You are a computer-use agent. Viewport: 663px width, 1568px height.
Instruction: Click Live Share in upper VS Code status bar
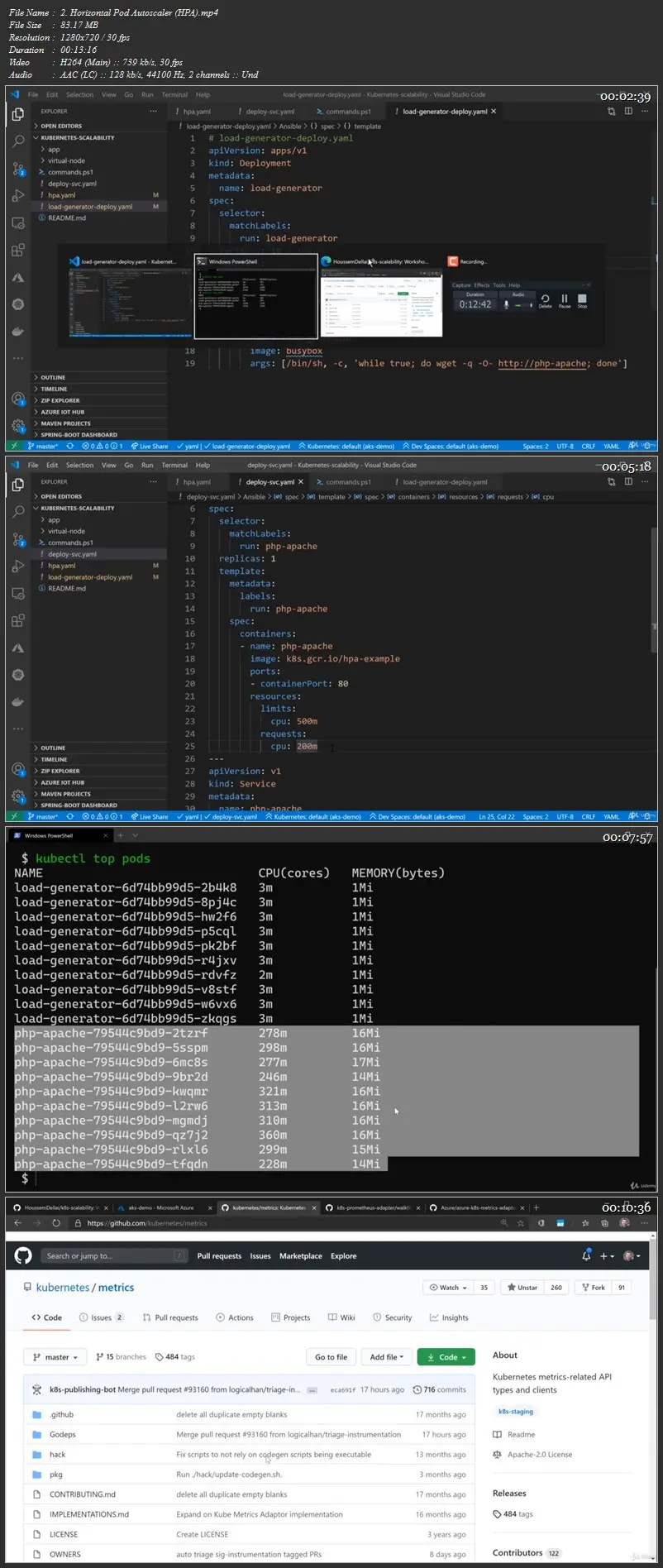tap(149, 446)
